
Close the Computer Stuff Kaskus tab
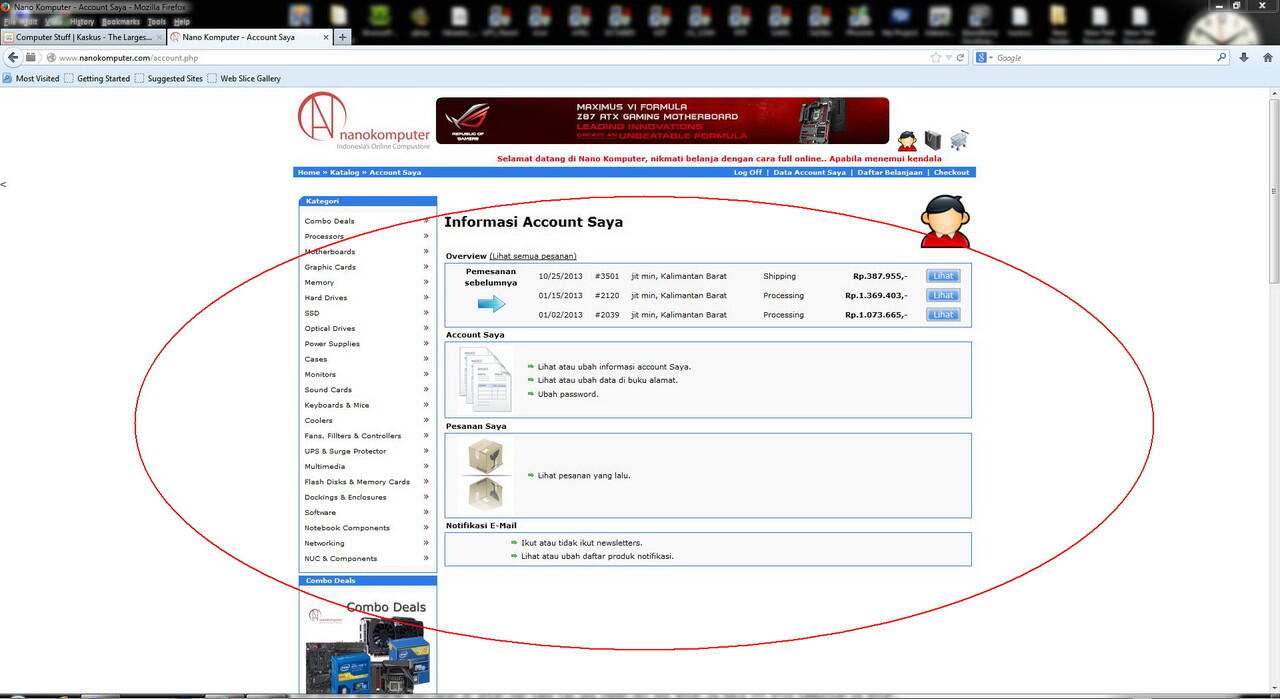coord(160,37)
